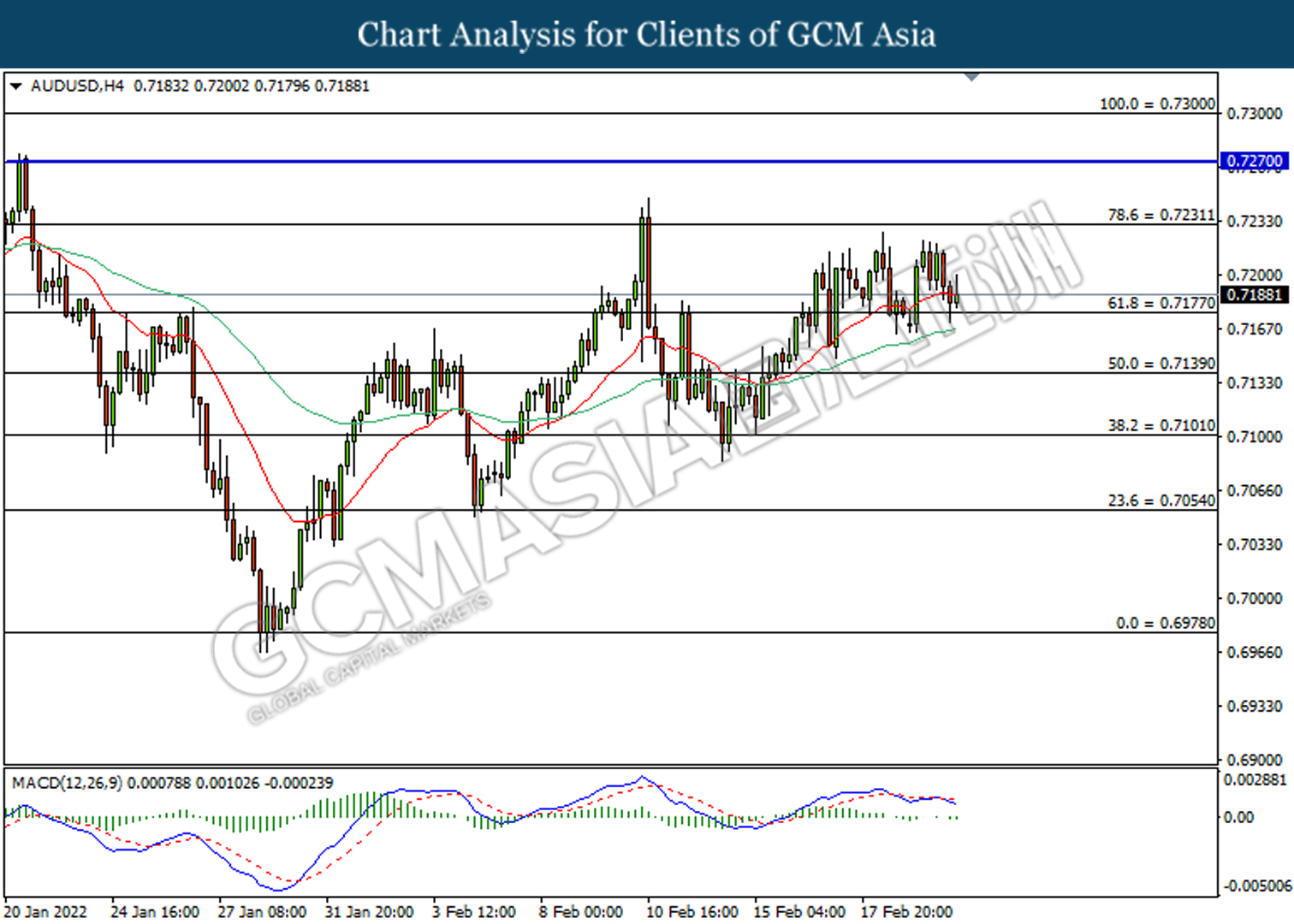This screenshot has width=1294, height=924.
Task: Click the '20 Jan 2022' date label
Action: (x=45, y=912)
